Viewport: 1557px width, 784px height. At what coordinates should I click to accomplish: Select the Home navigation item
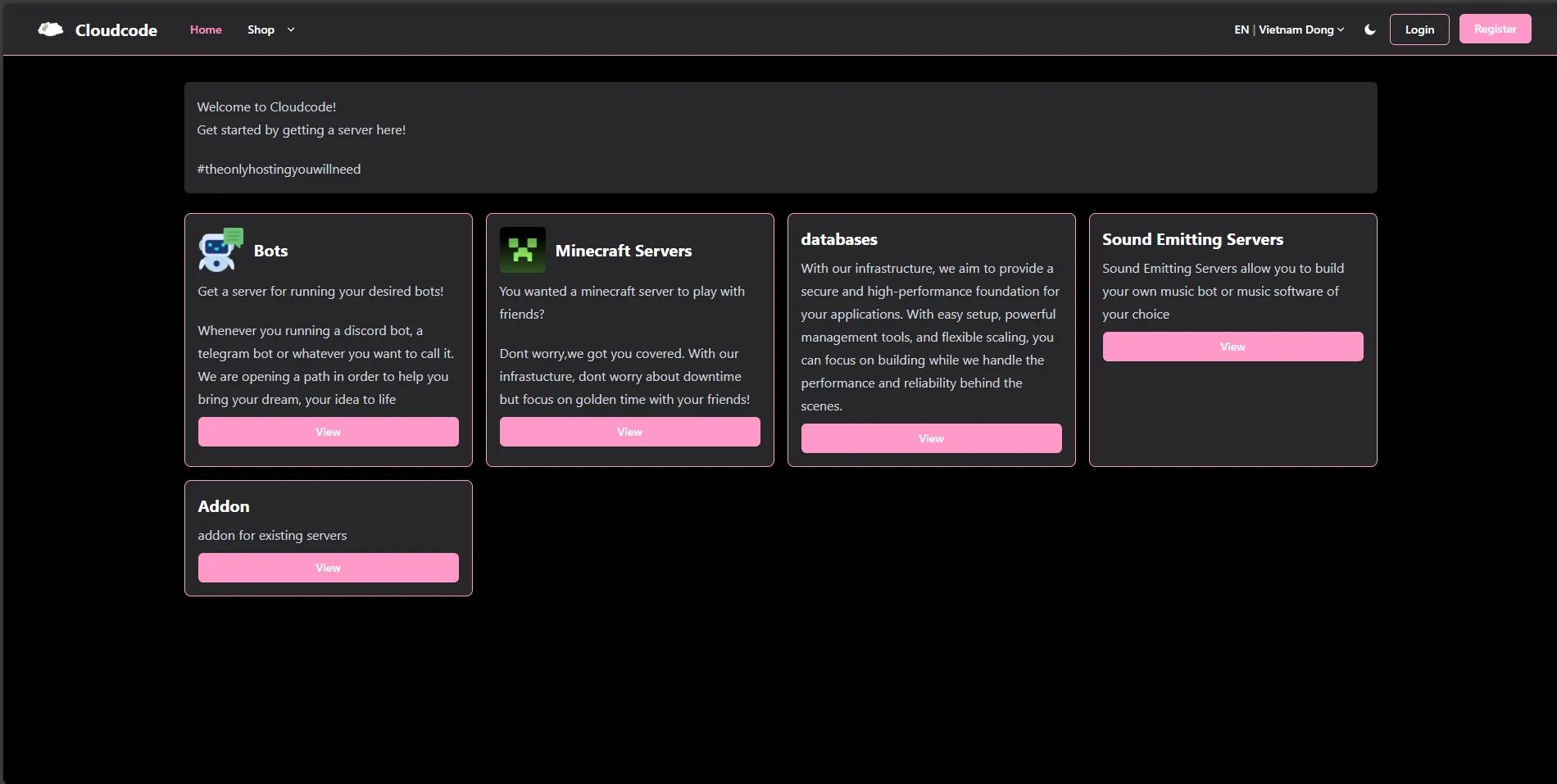point(205,29)
